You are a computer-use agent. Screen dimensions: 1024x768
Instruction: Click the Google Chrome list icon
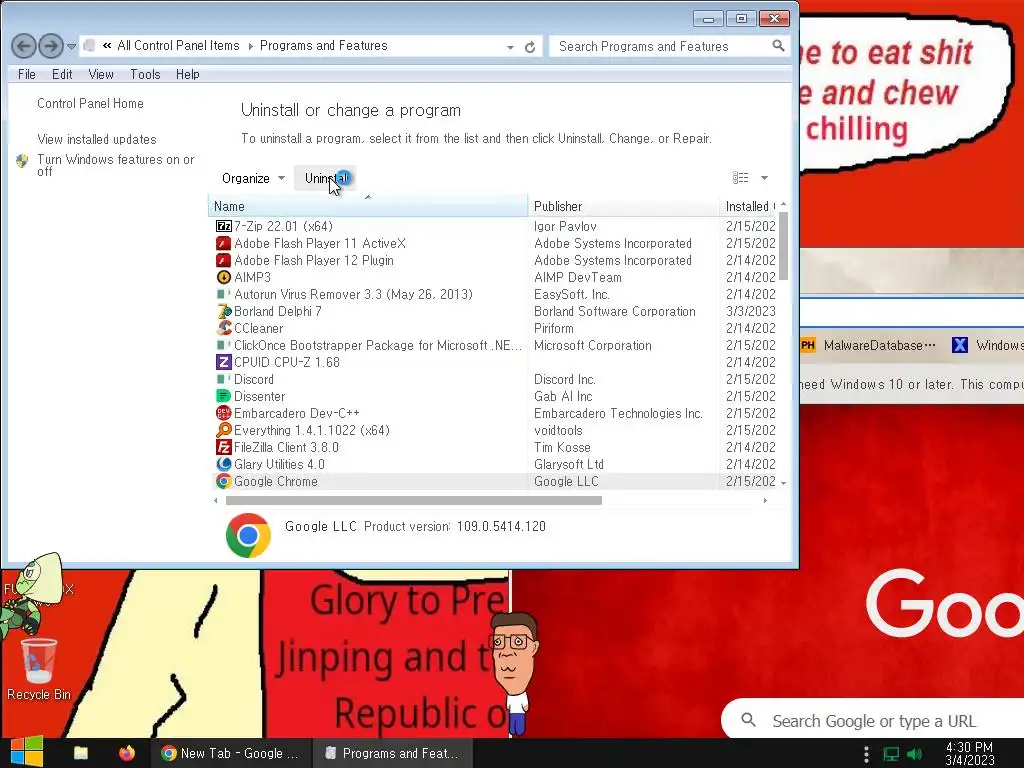[223, 481]
